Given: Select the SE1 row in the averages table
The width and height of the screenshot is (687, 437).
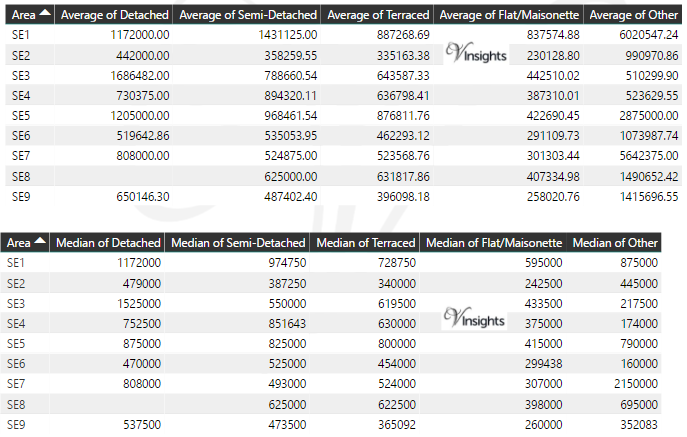Looking at the screenshot, I should pos(21,35).
